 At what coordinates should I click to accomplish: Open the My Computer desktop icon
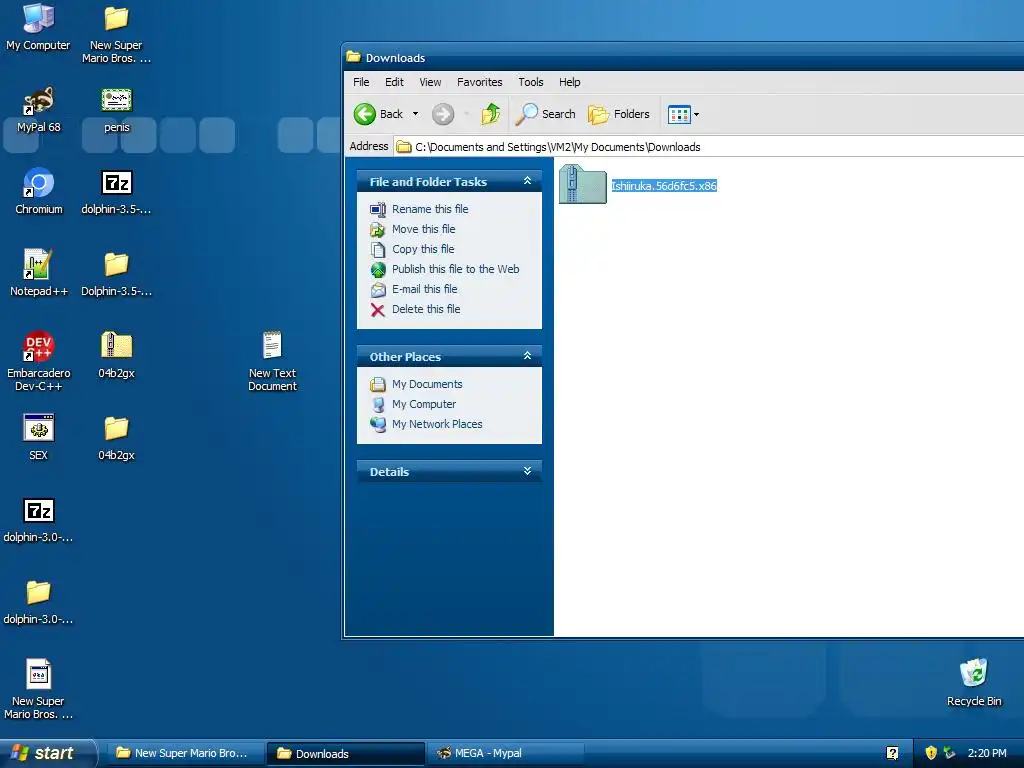38,26
